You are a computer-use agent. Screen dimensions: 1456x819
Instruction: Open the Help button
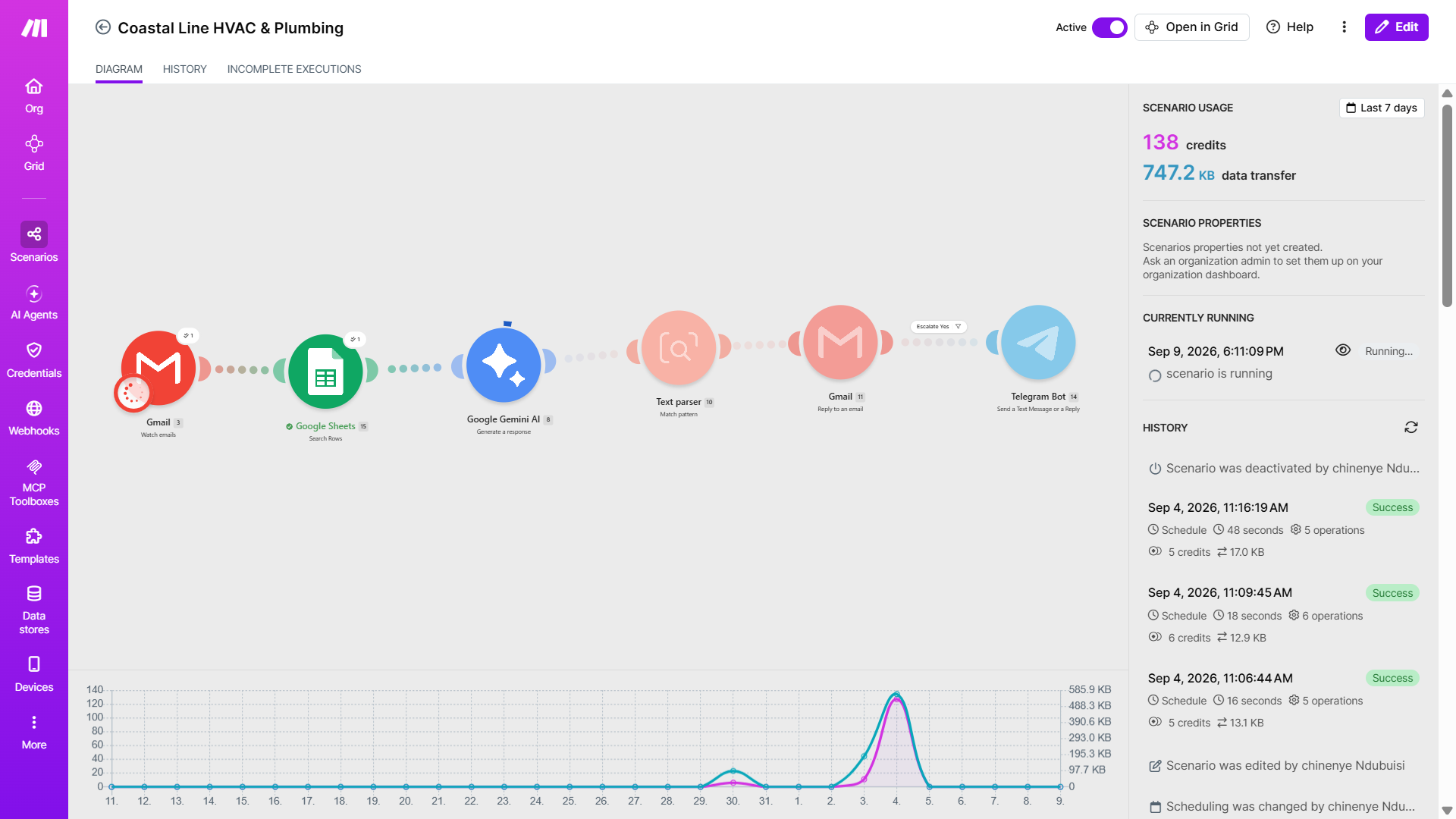(x=1290, y=27)
